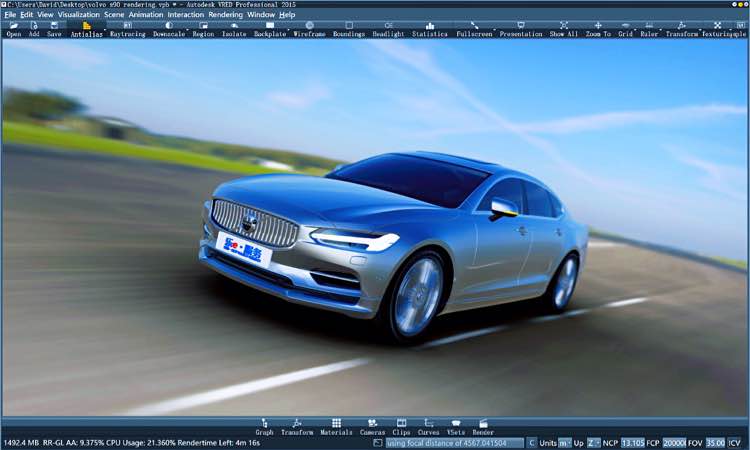Toggle Boundings display in toolbar
Viewport: 750px width, 450px height.
349,29
